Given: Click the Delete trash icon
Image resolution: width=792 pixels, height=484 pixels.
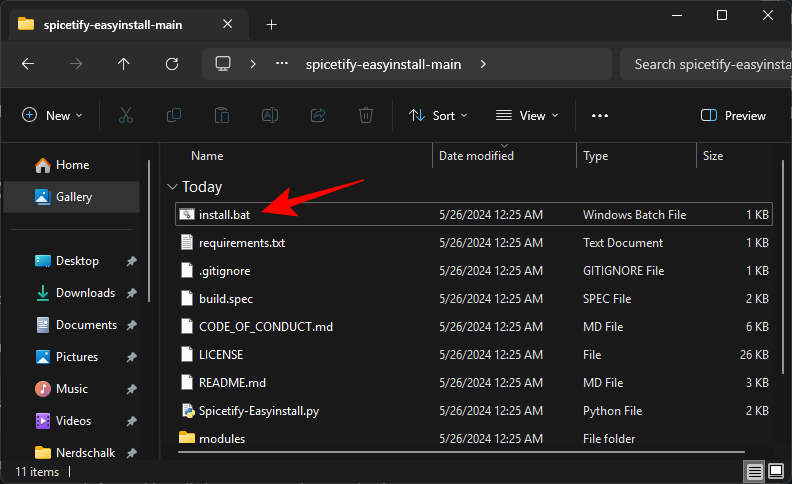Looking at the screenshot, I should coord(366,115).
